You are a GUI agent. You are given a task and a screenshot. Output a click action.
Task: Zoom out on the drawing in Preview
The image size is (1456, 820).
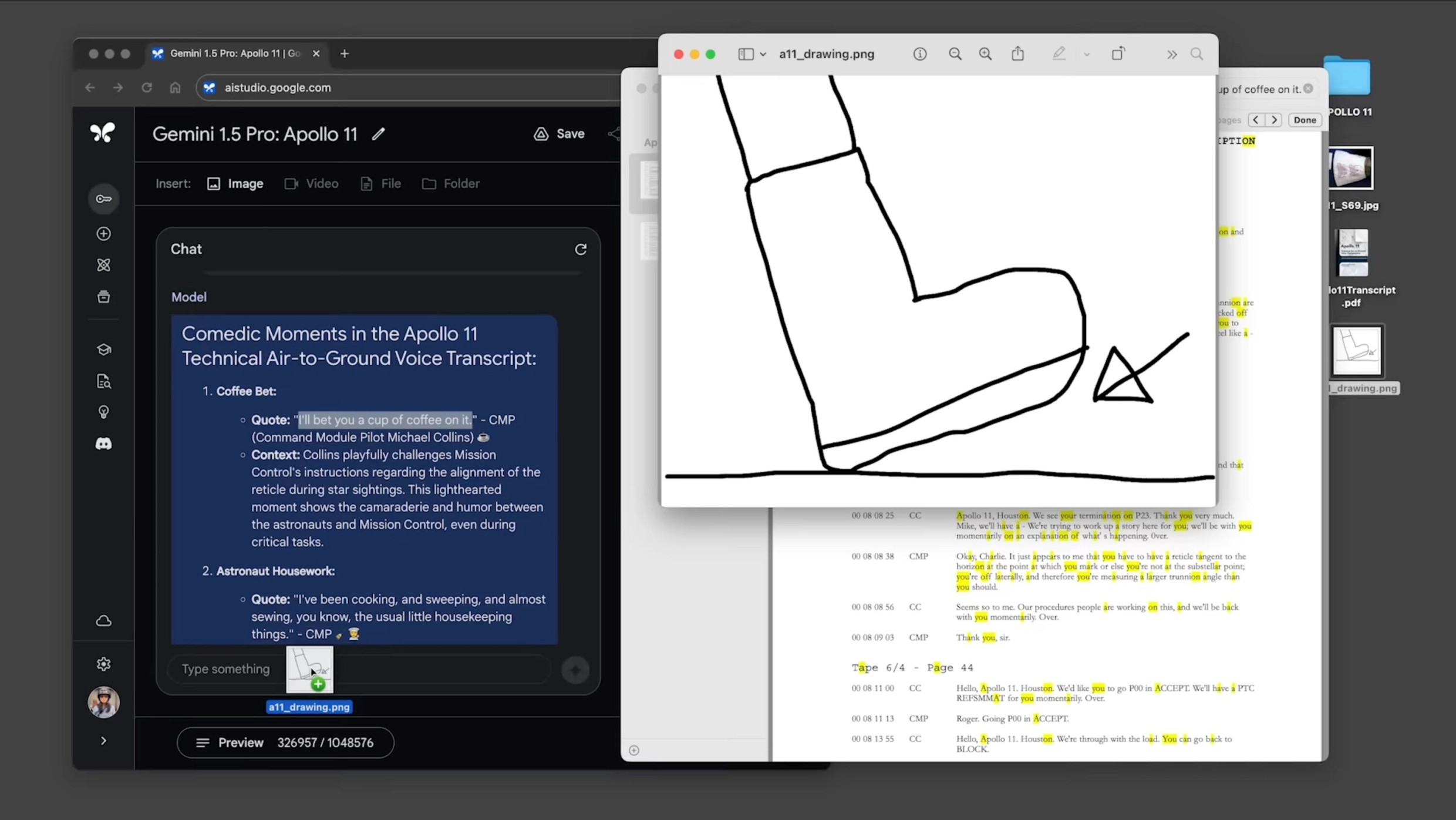click(955, 53)
